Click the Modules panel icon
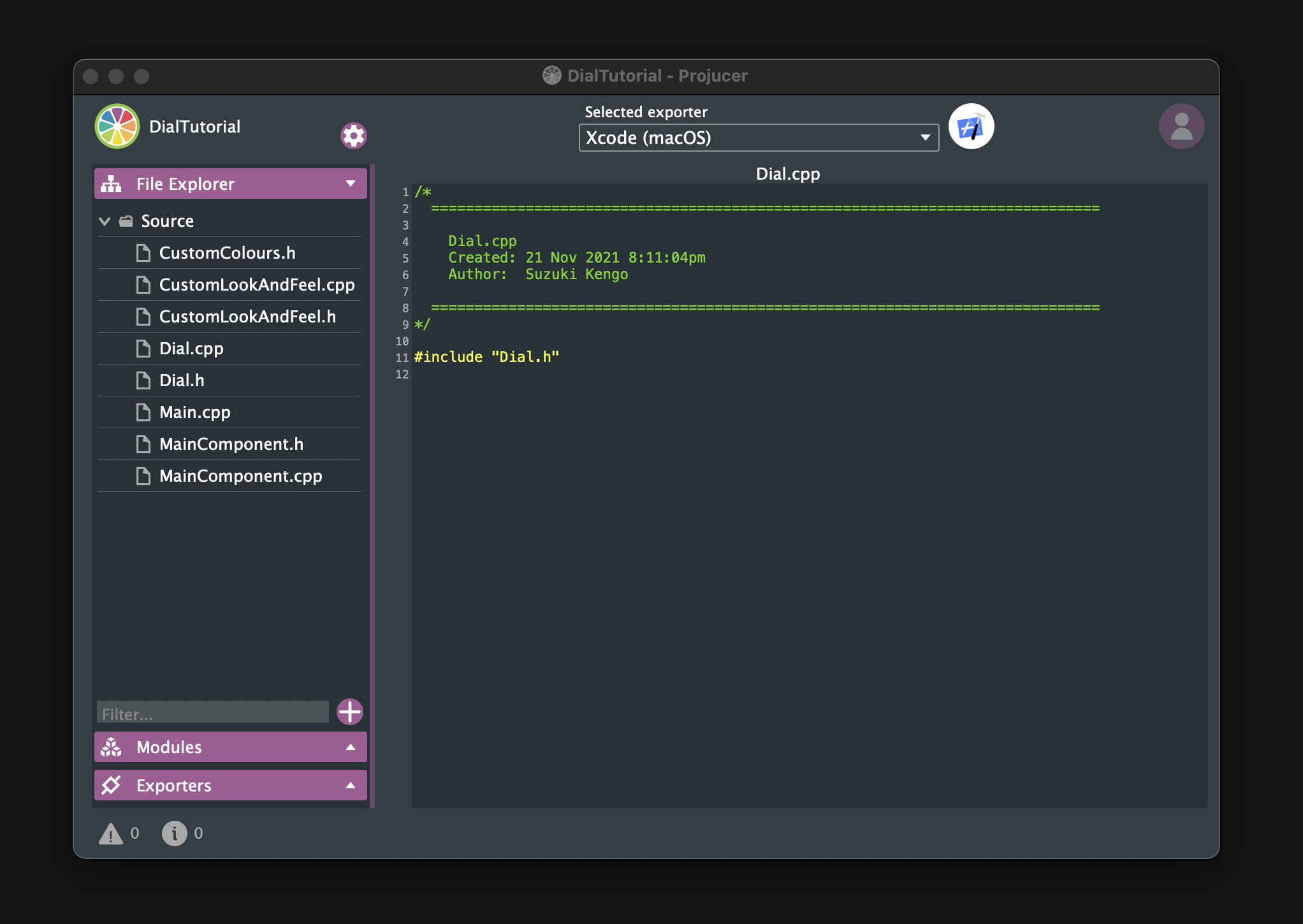The width and height of the screenshot is (1303, 924). (112, 747)
